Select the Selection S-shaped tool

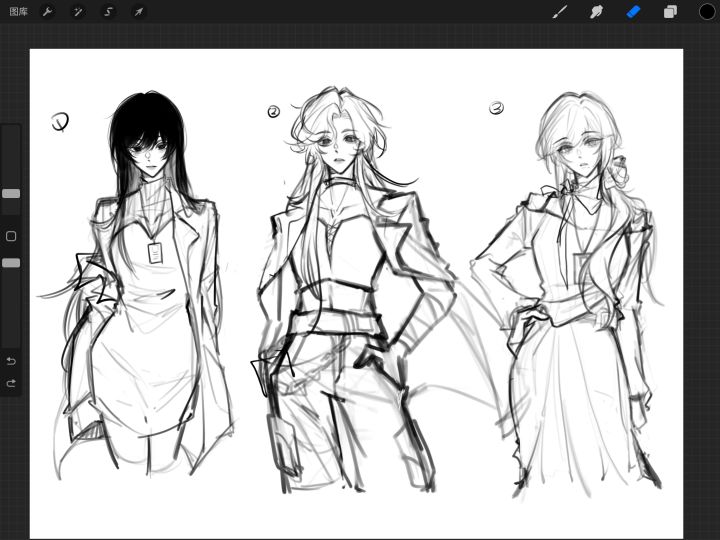click(x=108, y=11)
